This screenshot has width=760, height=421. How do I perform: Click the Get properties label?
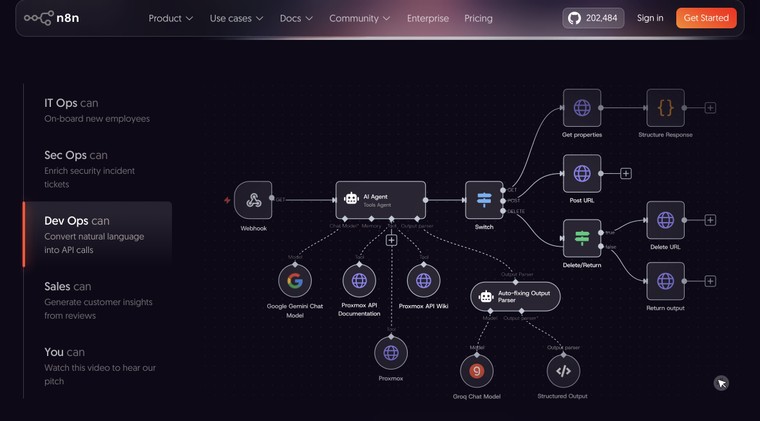point(582,135)
